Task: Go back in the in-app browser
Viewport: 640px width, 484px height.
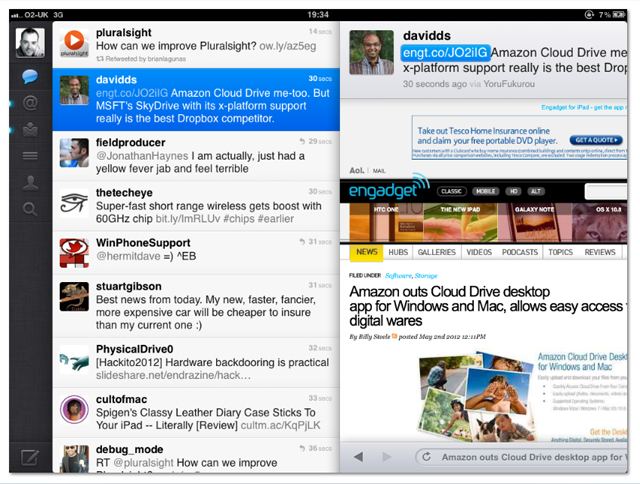Action: coord(359,457)
